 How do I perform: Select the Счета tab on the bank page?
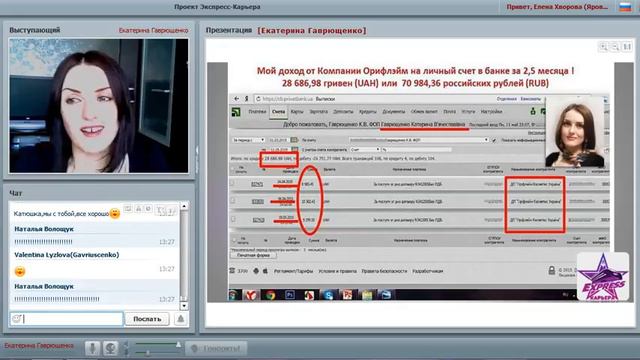tap(278, 112)
